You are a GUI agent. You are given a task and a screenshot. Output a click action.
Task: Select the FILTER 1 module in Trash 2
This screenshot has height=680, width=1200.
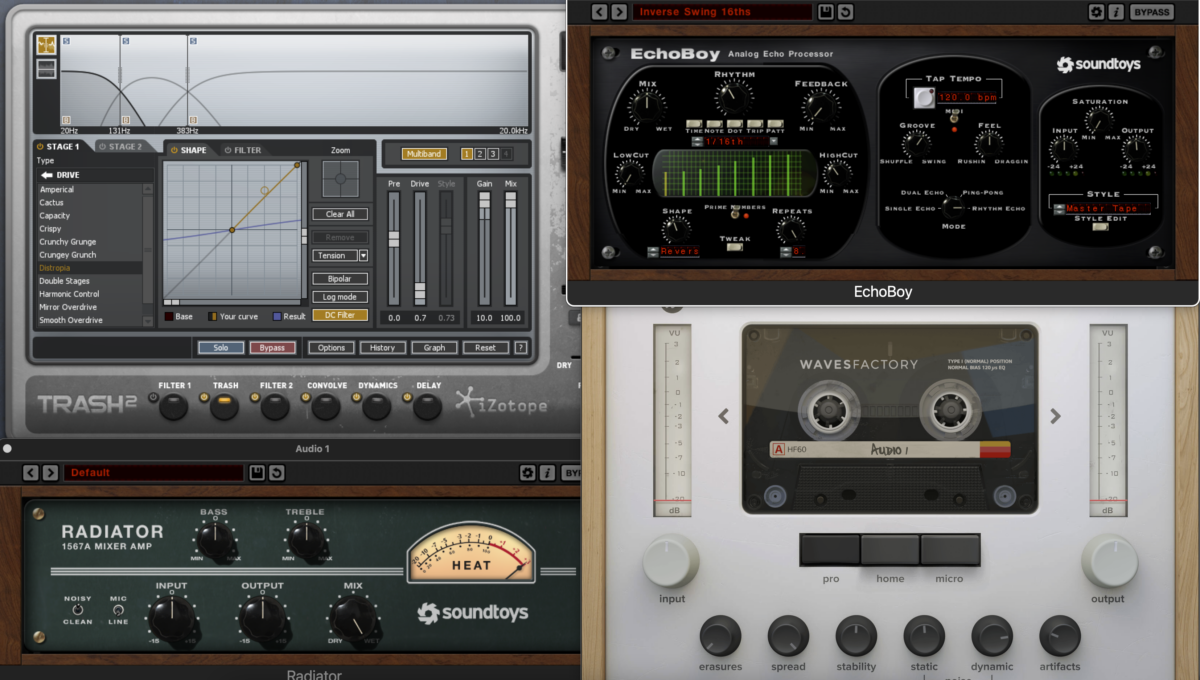point(172,406)
